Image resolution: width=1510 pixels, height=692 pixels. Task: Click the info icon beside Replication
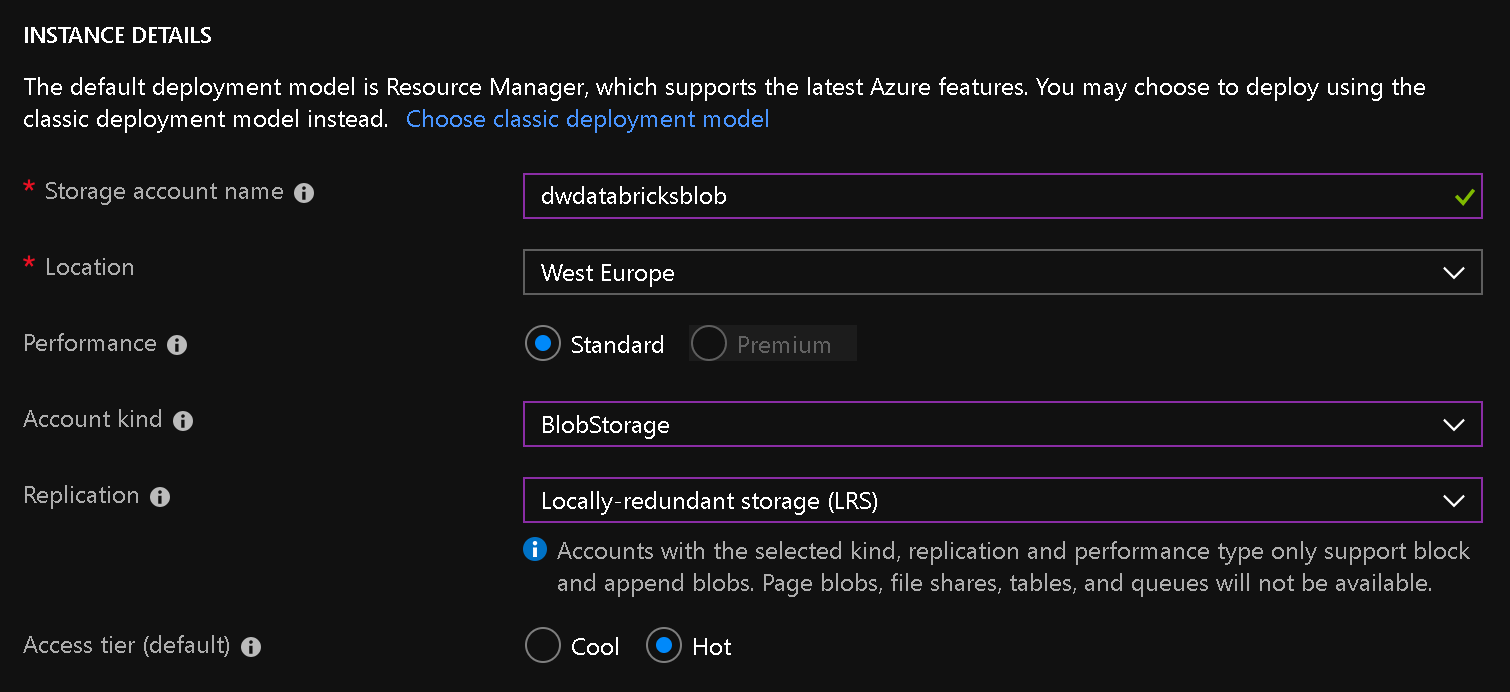click(160, 496)
